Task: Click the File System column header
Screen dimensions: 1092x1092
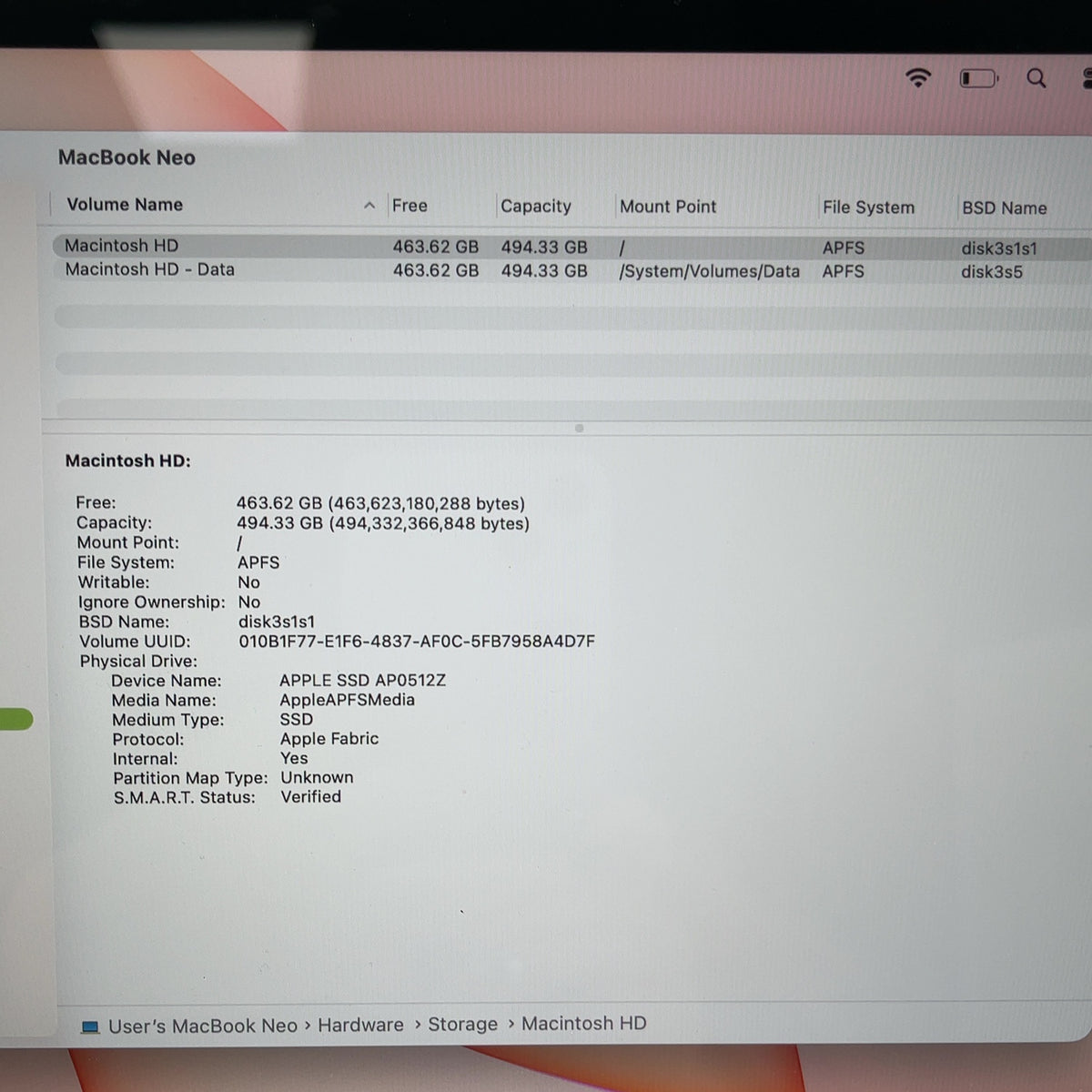Action: click(868, 207)
